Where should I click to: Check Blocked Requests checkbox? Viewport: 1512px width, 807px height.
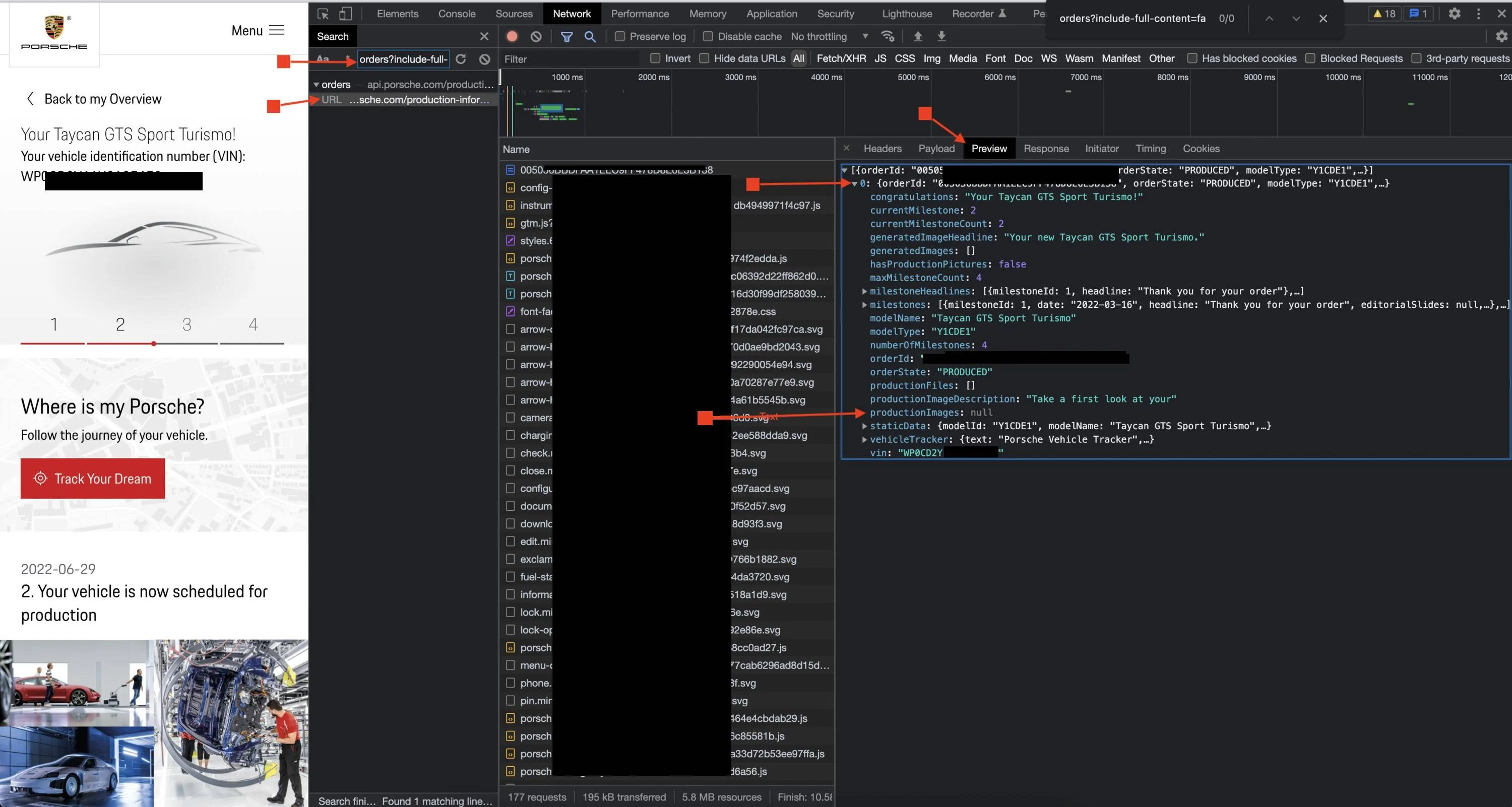coord(1310,58)
